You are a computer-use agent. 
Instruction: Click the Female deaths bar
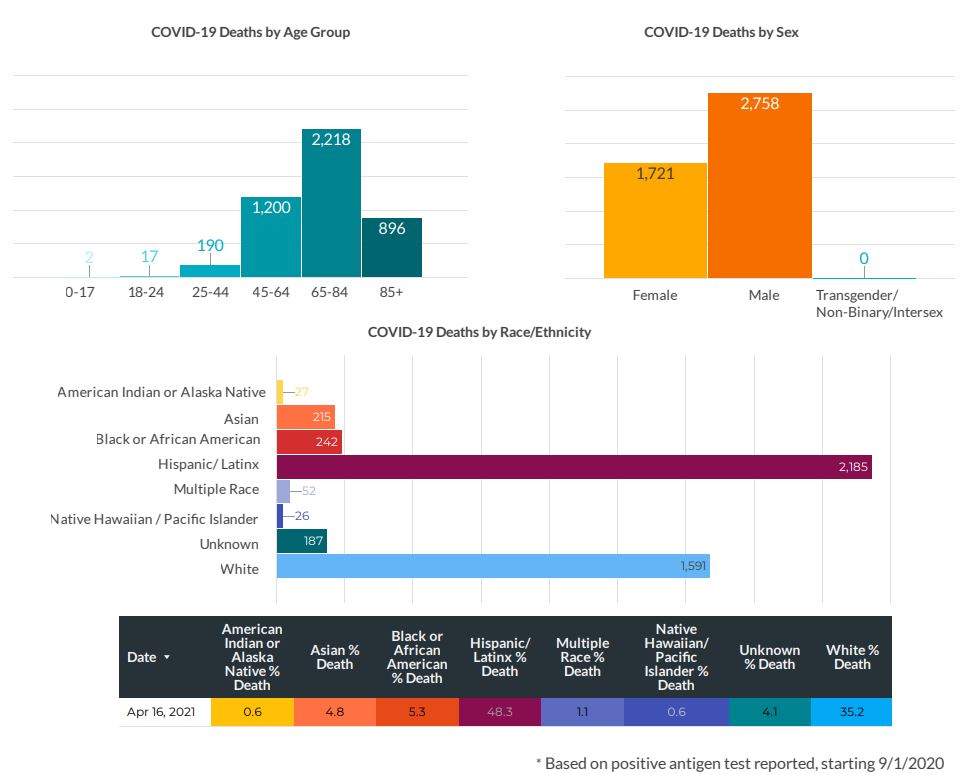click(655, 220)
